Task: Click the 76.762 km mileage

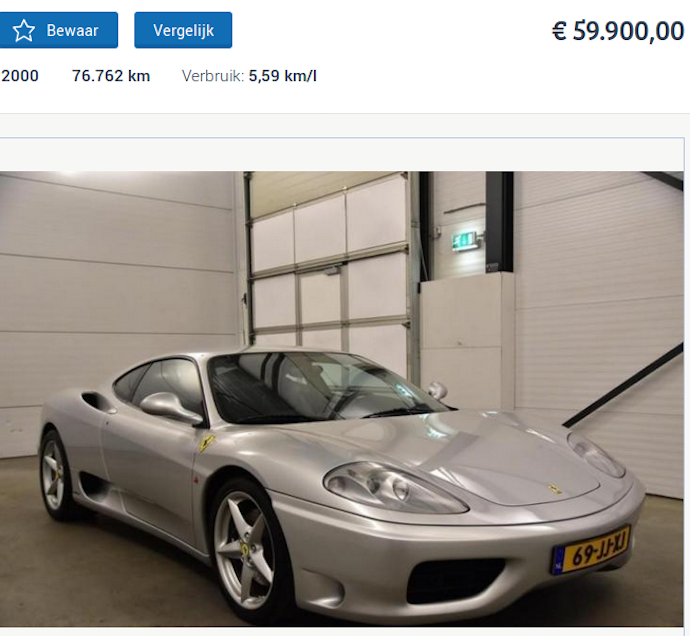Action: tap(111, 76)
